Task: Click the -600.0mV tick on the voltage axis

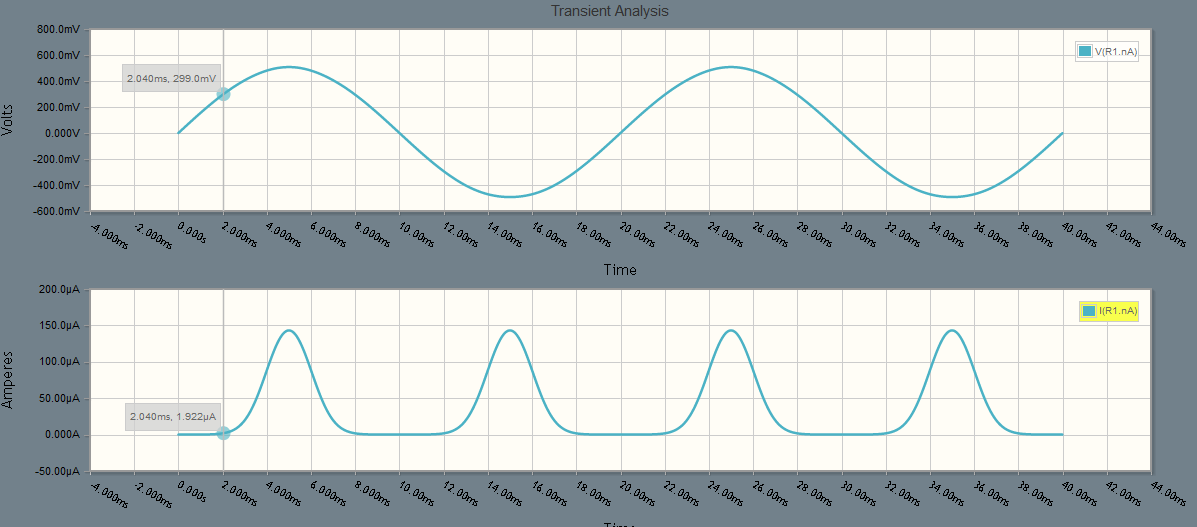Action: click(56, 211)
